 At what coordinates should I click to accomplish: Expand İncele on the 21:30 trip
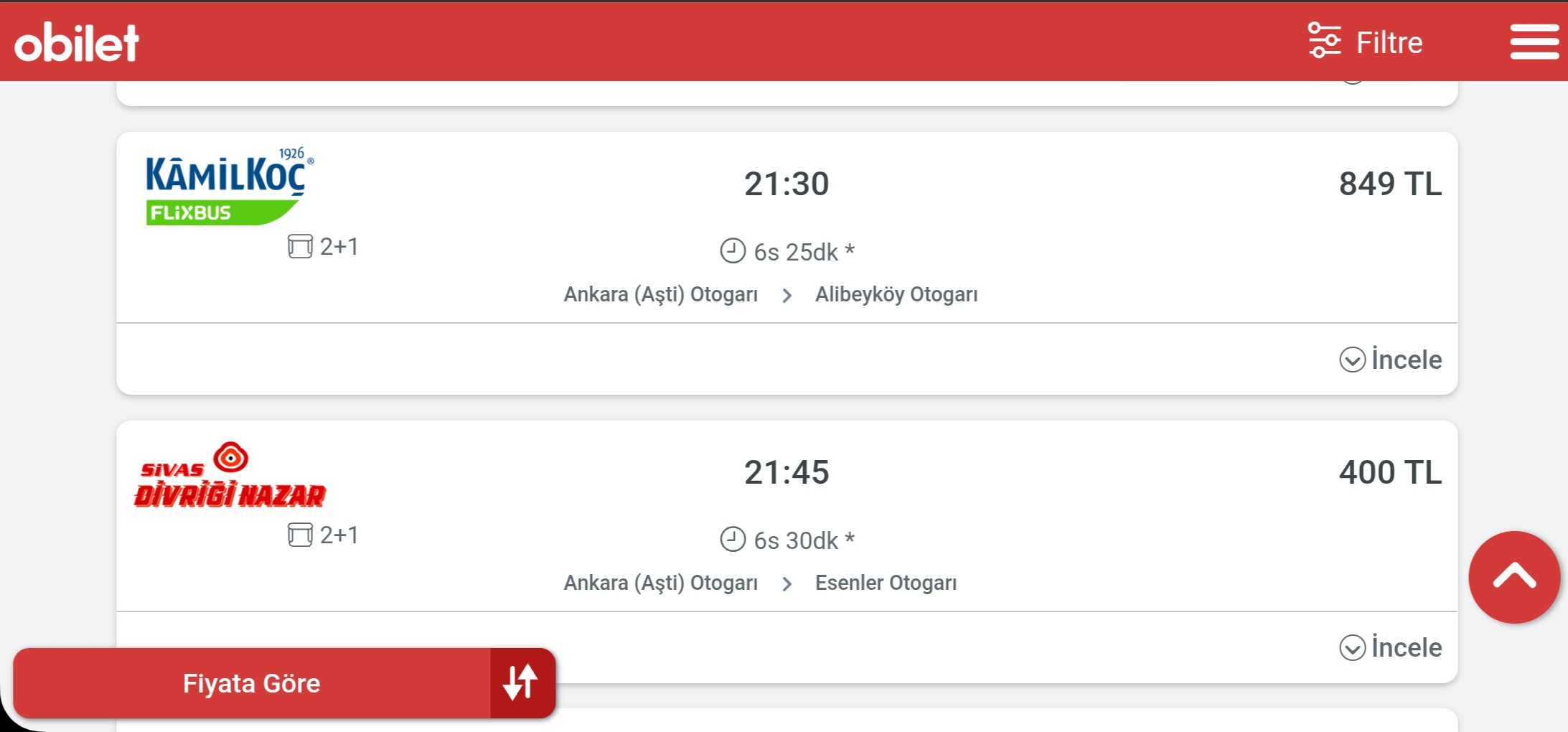coord(1390,360)
